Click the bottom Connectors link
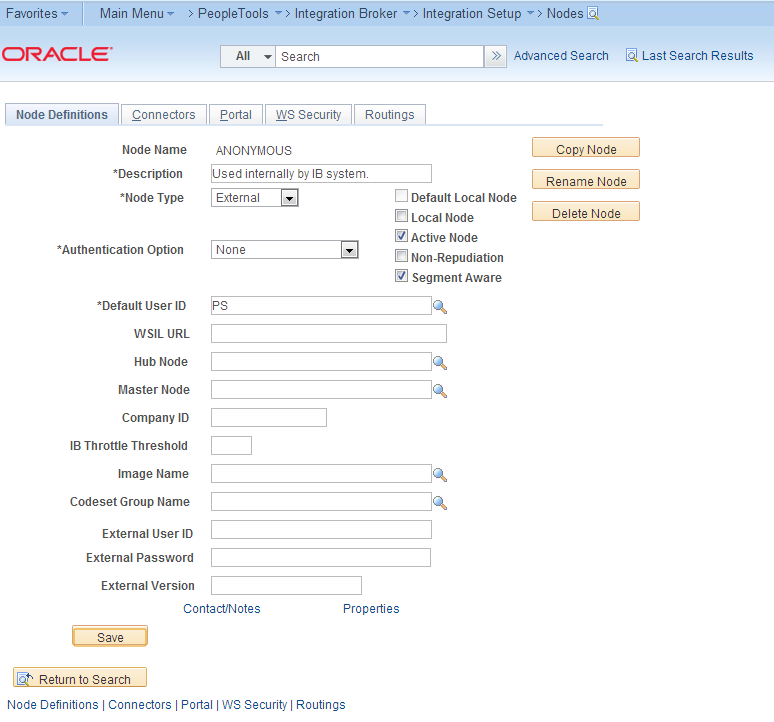Image resolution: width=774 pixels, height=722 pixels. [140, 705]
